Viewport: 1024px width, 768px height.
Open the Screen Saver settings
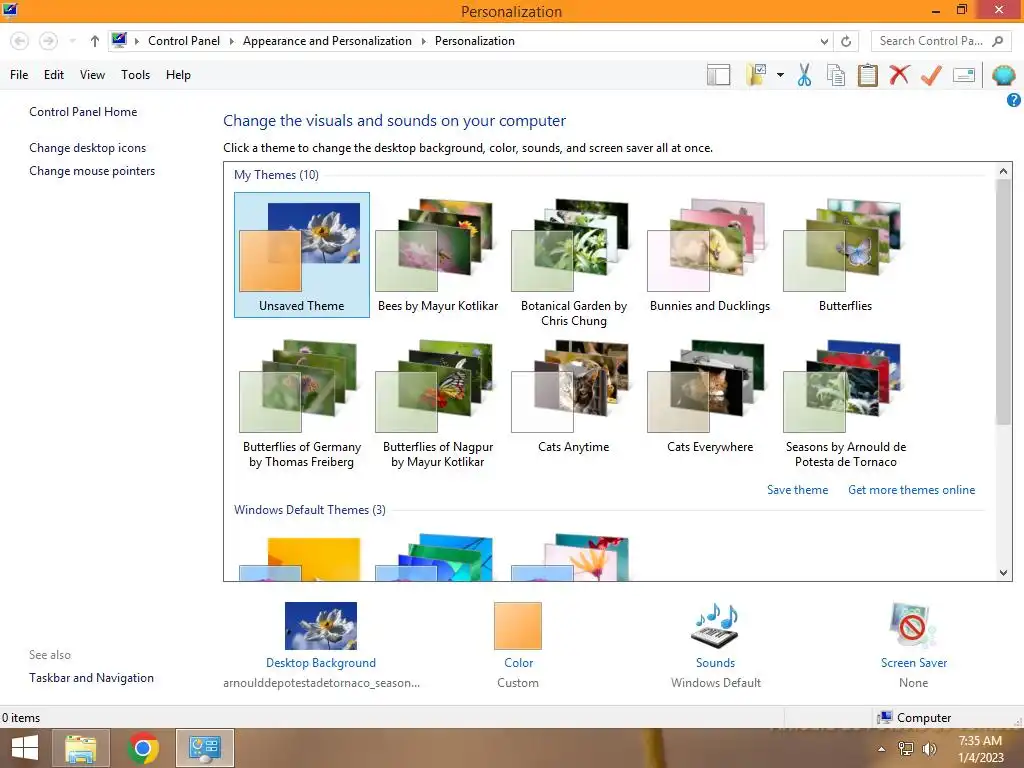pyautogui.click(x=913, y=635)
